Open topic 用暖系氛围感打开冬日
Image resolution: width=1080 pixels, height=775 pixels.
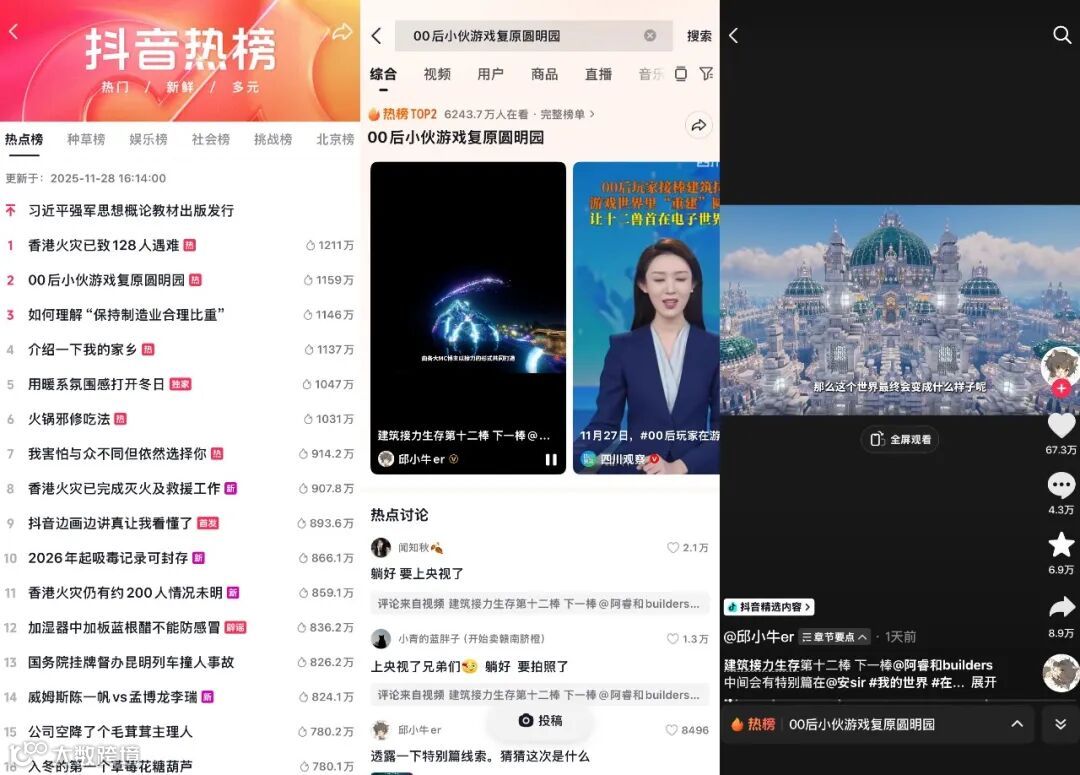[96, 384]
